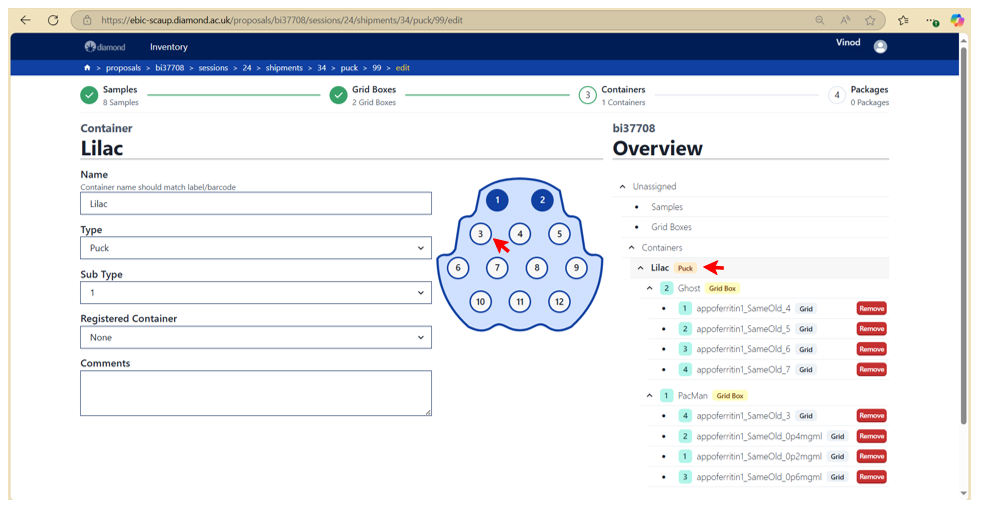Open the Inventory menu
The width and height of the screenshot is (981, 515).
pos(168,47)
